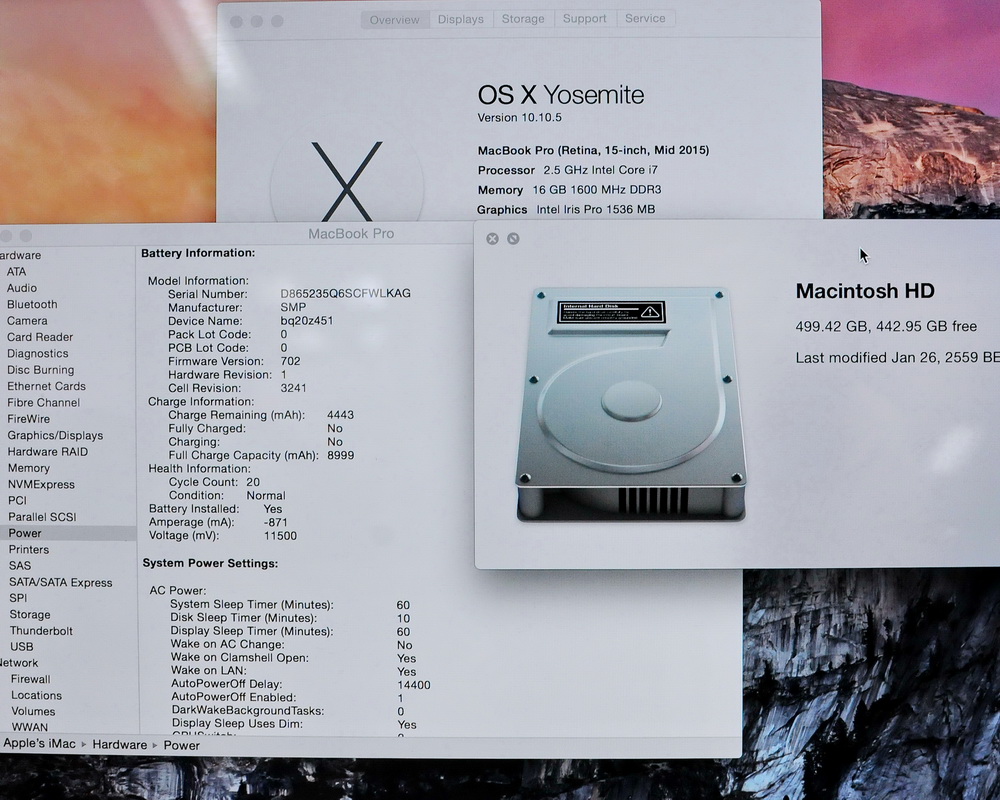
Task: Collapse the Network category in sidebar
Action: (18, 663)
